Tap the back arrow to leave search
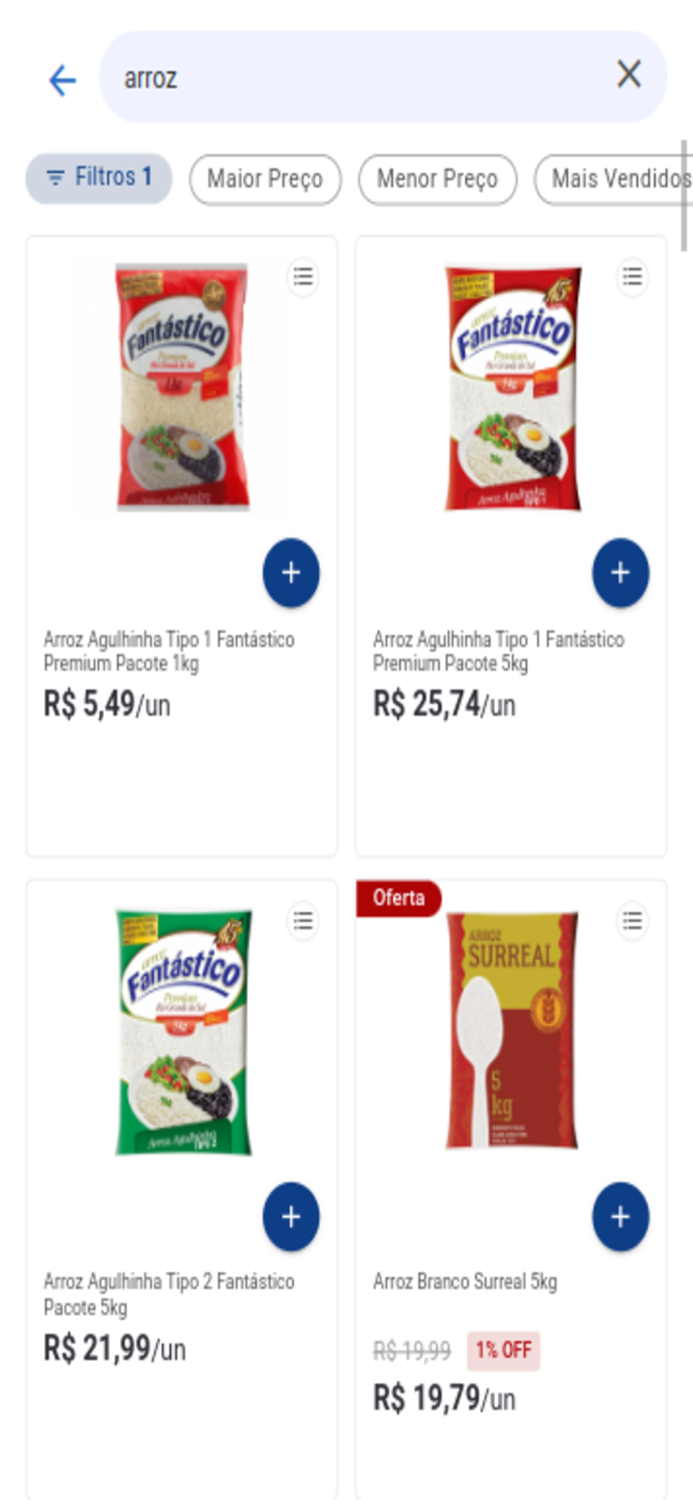The width and height of the screenshot is (693, 1500). point(62,79)
